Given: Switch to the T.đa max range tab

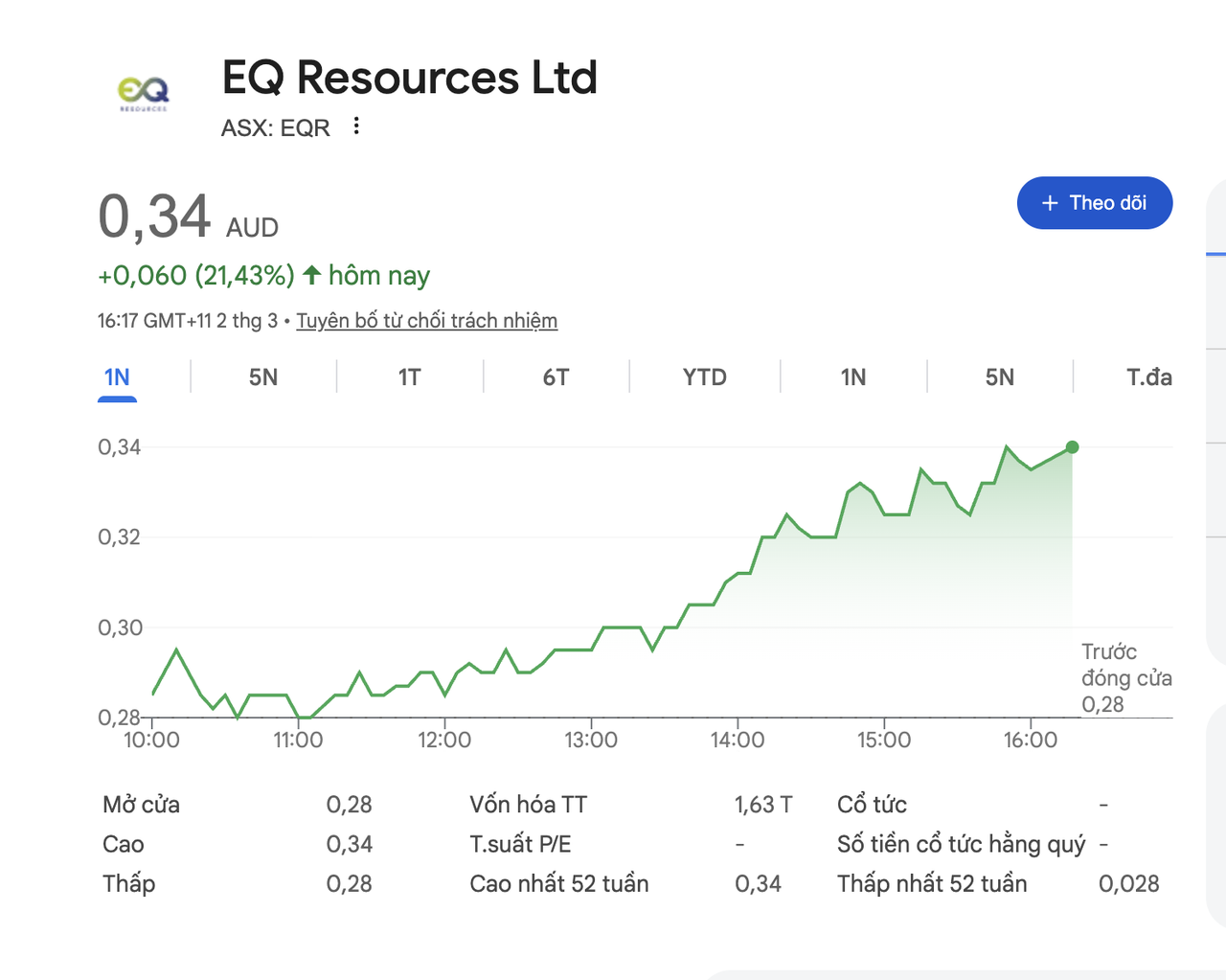Looking at the screenshot, I should [x=1149, y=377].
